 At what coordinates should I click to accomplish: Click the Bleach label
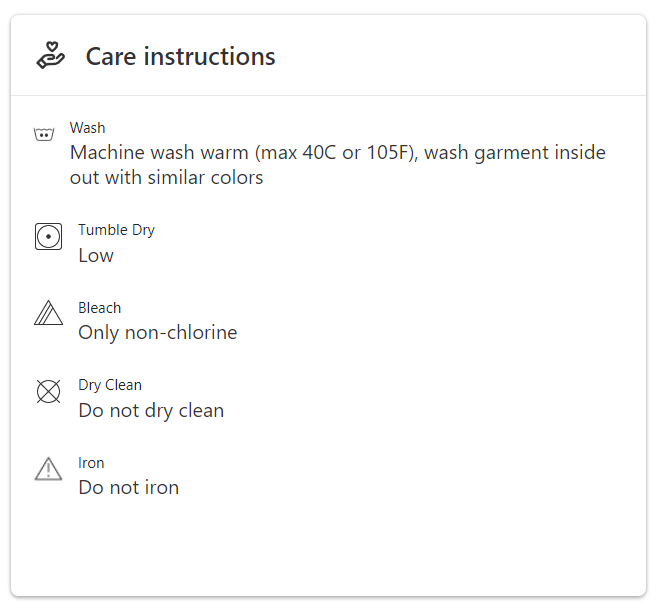point(99,308)
